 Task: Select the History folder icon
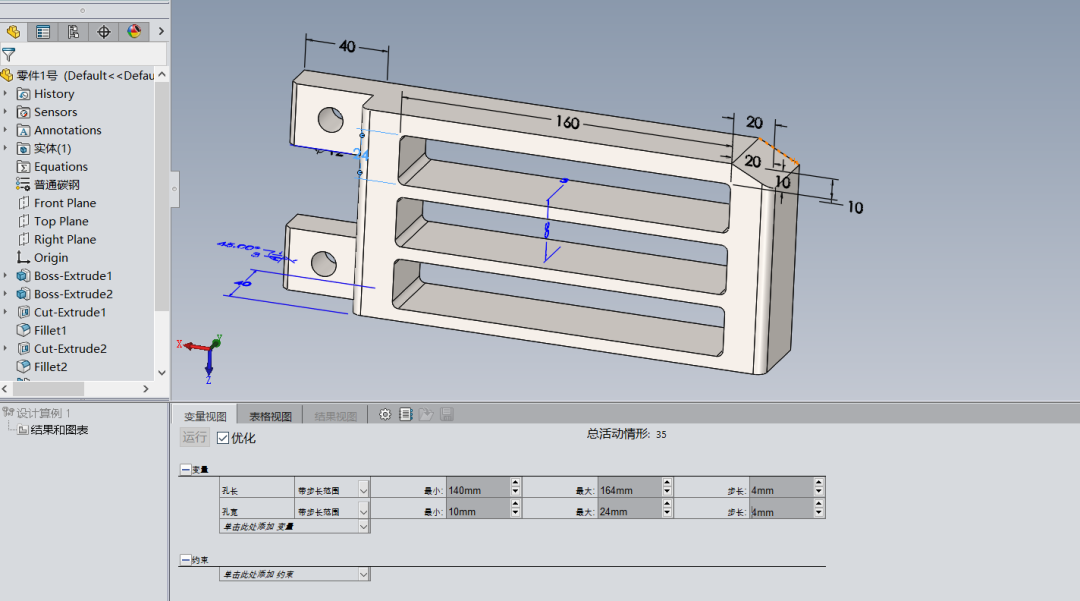click(23, 94)
